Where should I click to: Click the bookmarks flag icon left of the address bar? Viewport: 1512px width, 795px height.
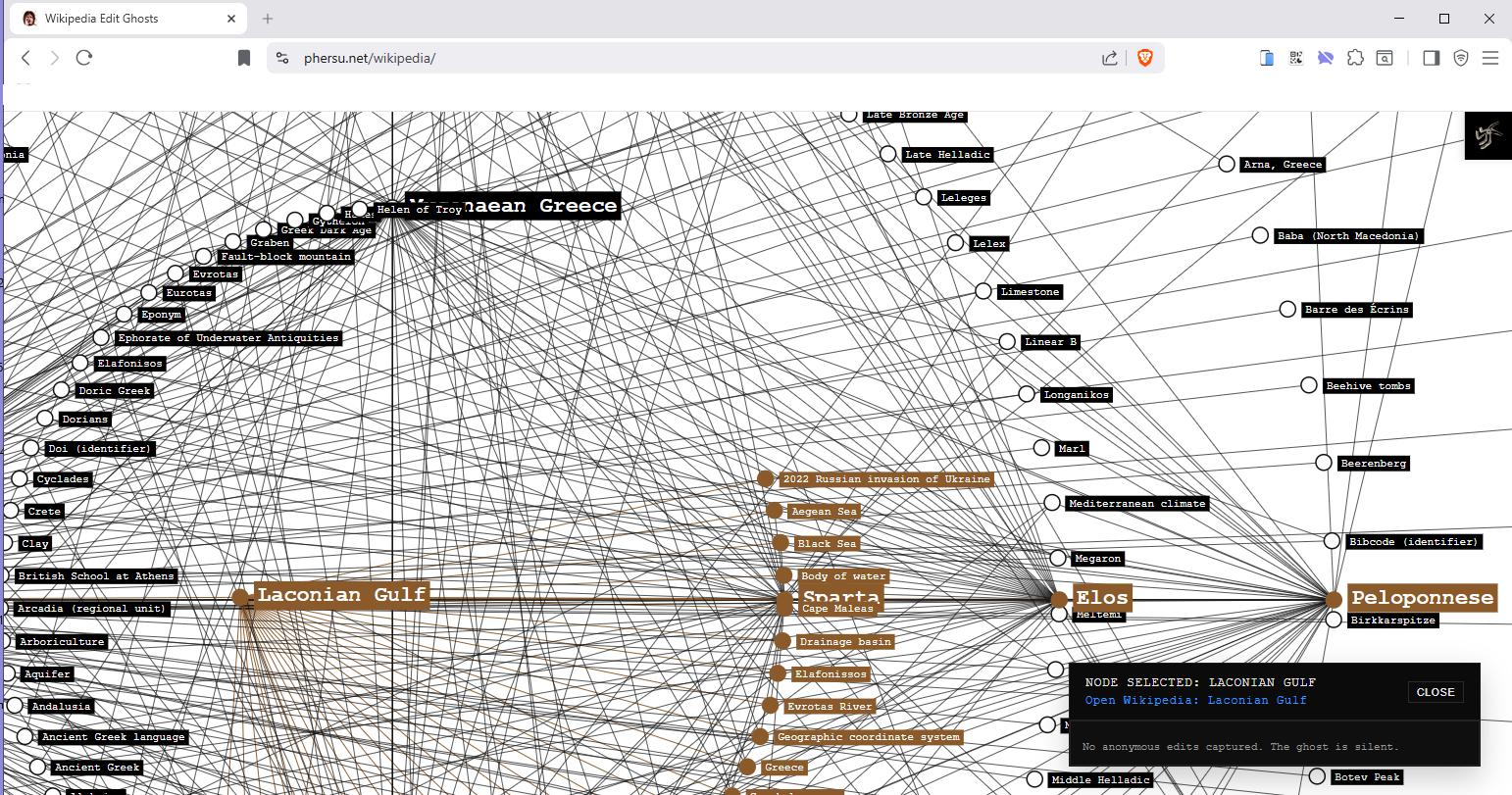[x=243, y=58]
